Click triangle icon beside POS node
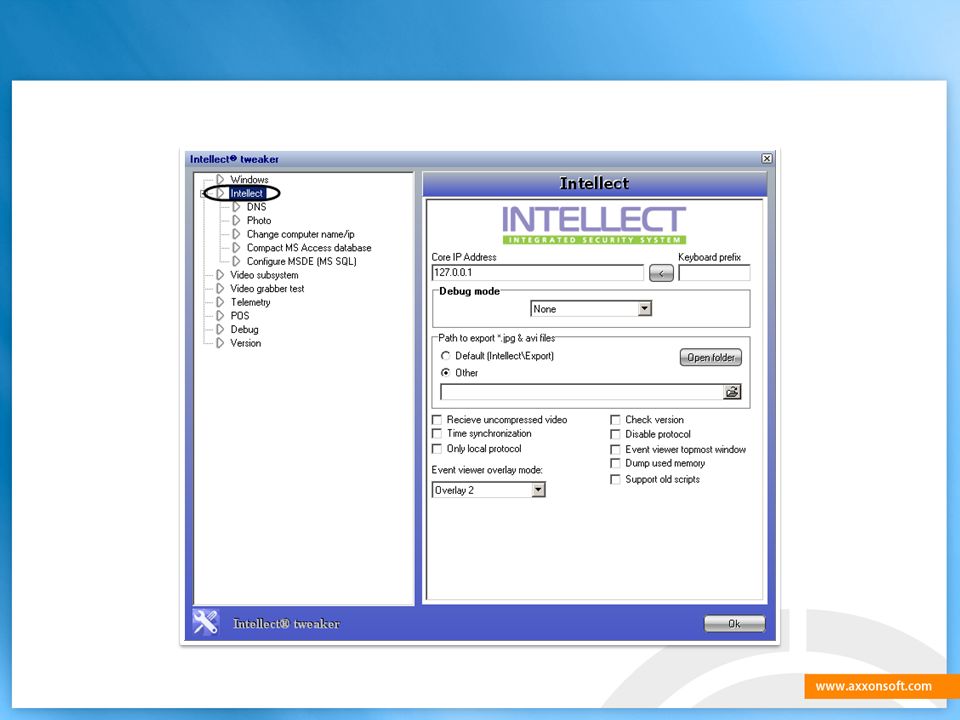 click(220, 316)
